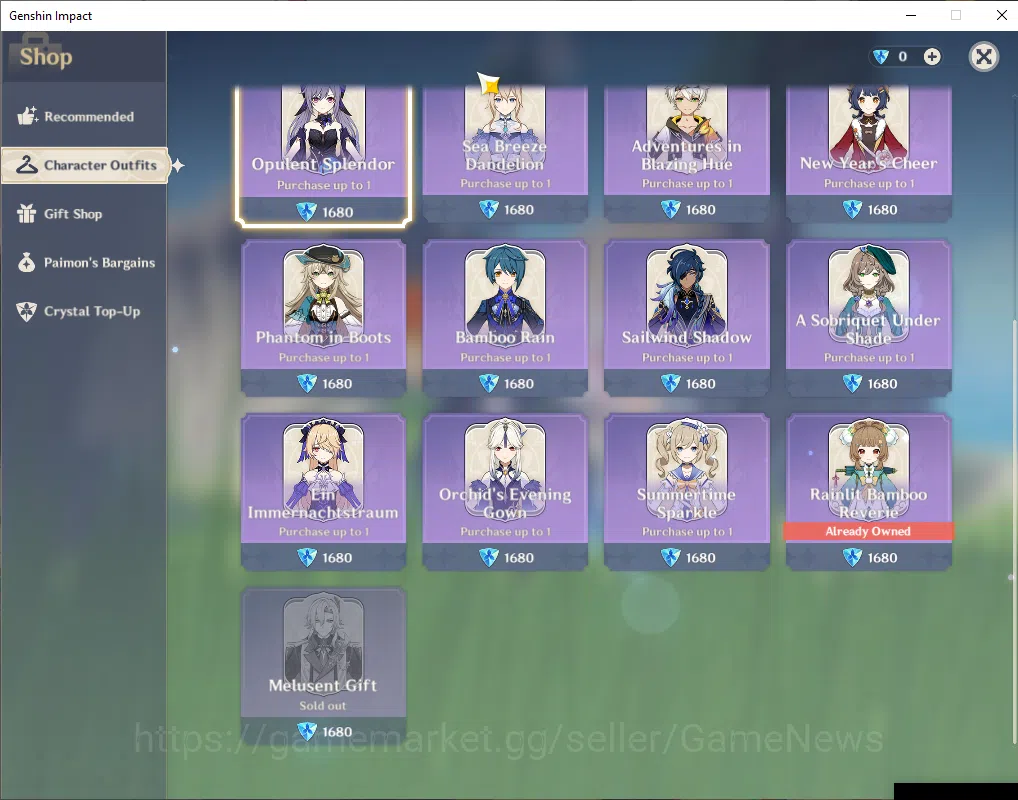This screenshot has height=800, width=1018.
Task: Open the Sea Breeze Dandelion outfit portrait
Action: click(505, 127)
